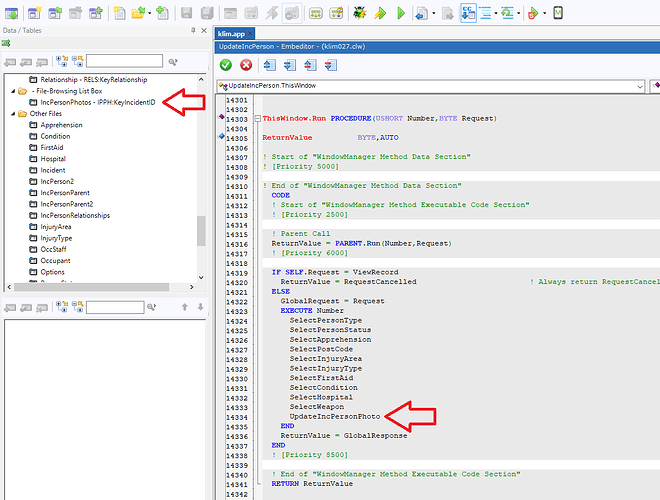Click the green play Run icon
Screen dimensions: 660x500
(401, 13)
